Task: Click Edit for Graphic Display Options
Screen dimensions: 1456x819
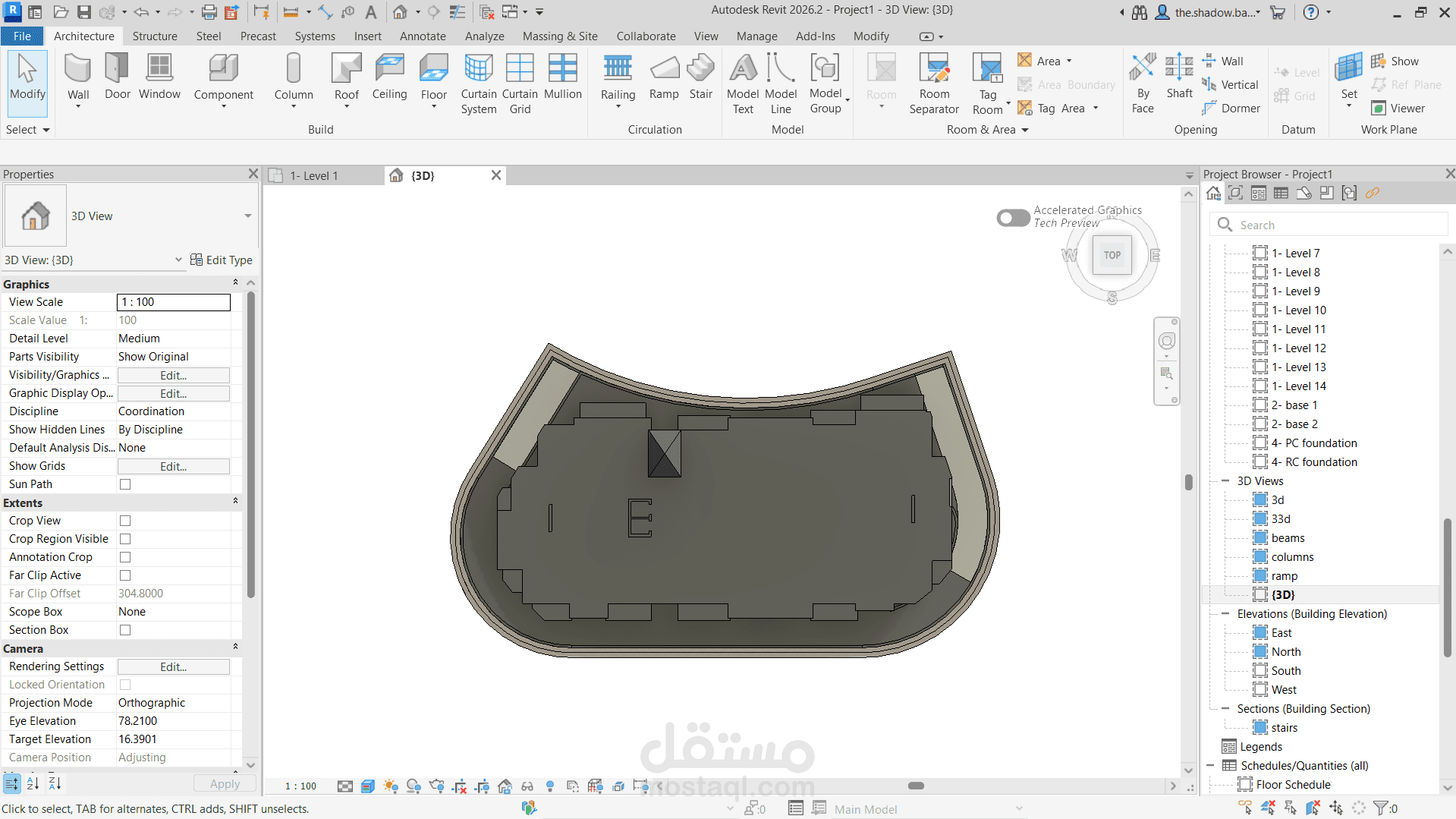Action: point(173,394)
